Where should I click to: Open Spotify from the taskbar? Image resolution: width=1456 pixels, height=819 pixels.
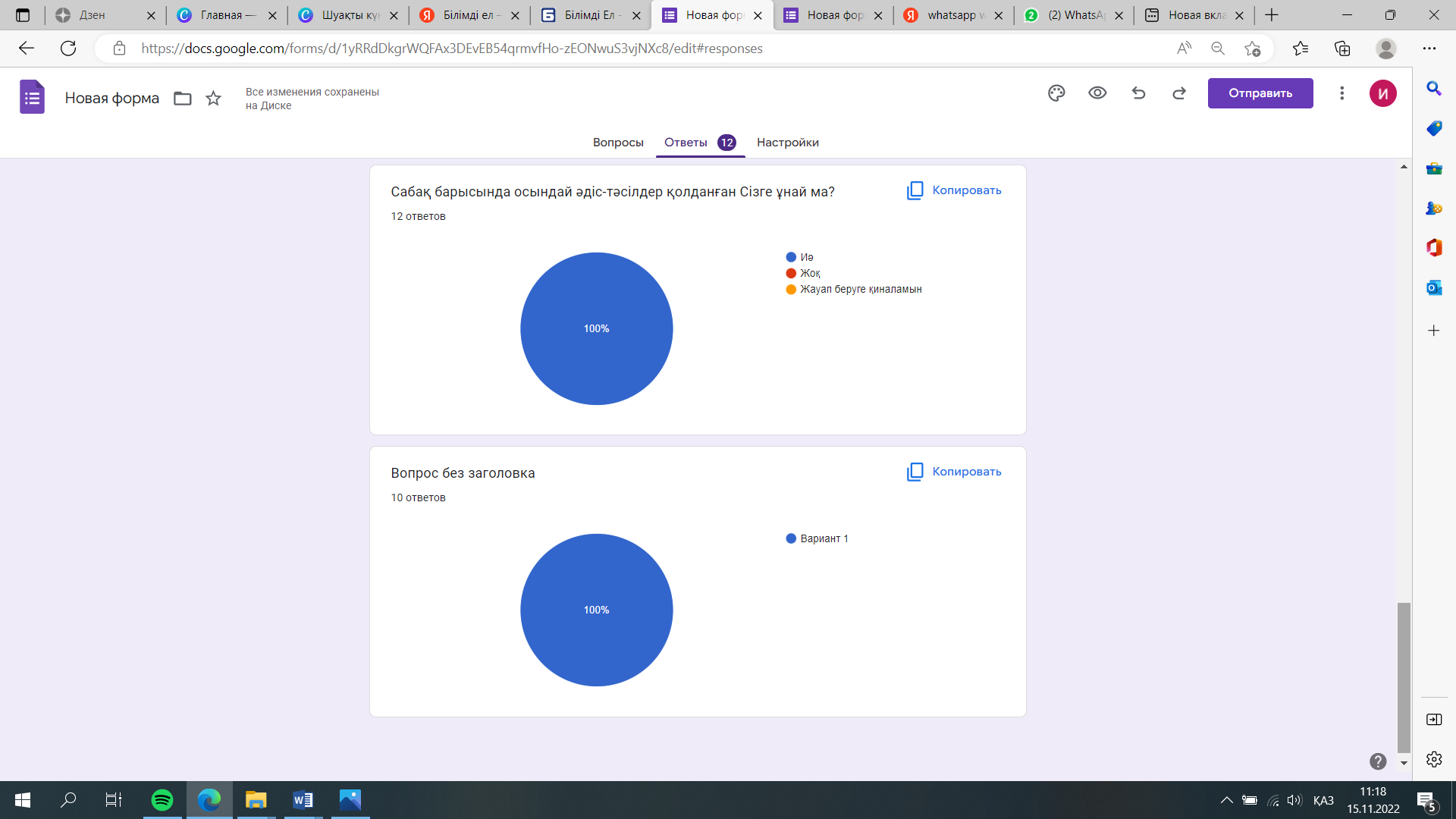(162, 800)
